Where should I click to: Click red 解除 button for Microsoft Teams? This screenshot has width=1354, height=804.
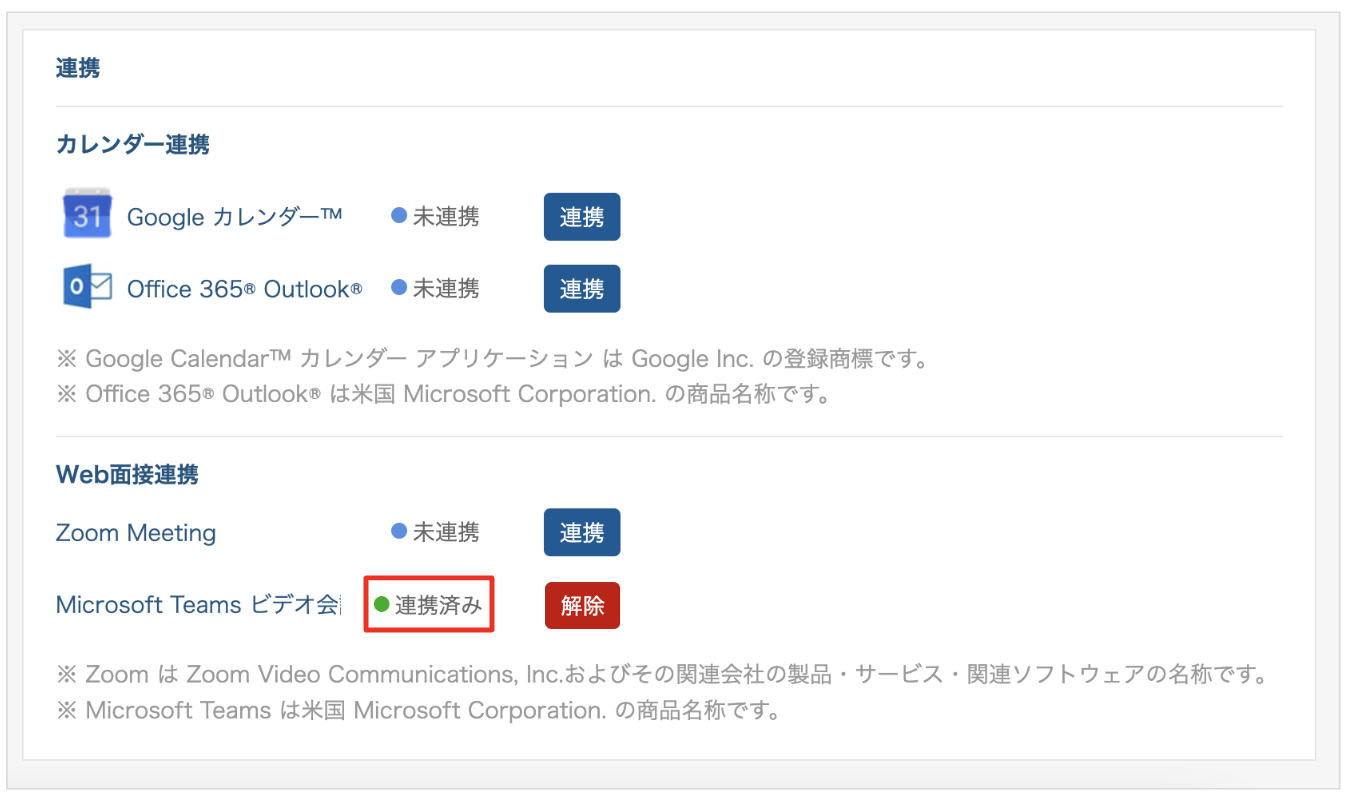(x=582, y=605)
